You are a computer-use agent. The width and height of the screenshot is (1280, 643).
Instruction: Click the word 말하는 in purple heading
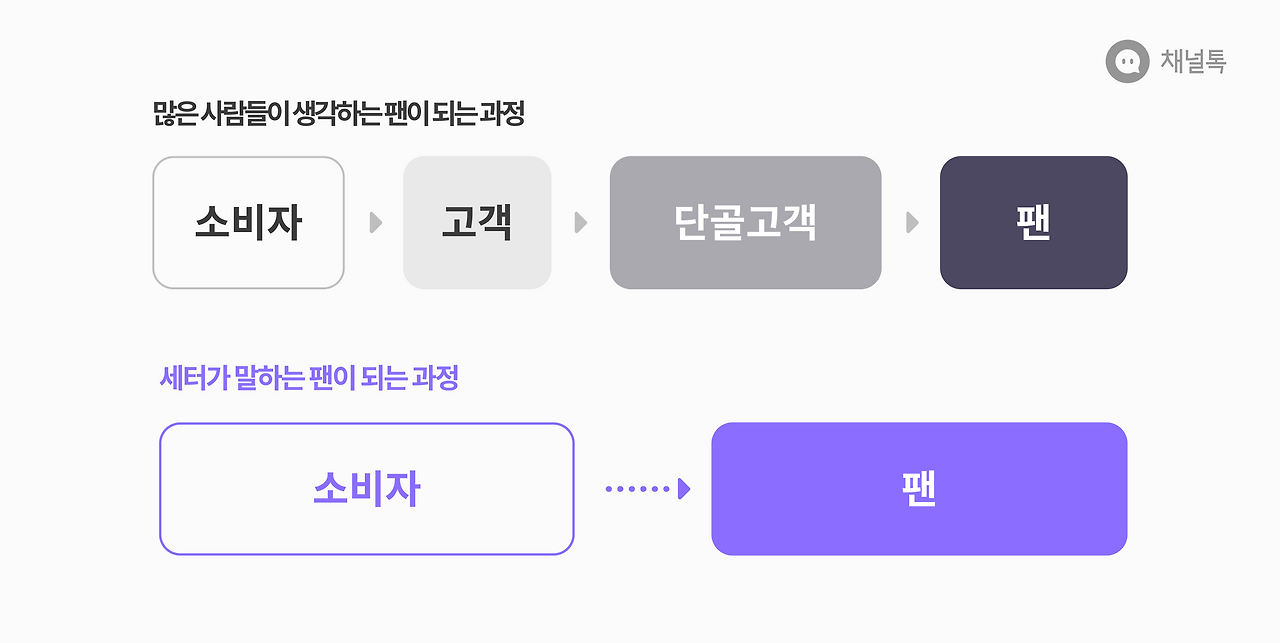(269, 378)
